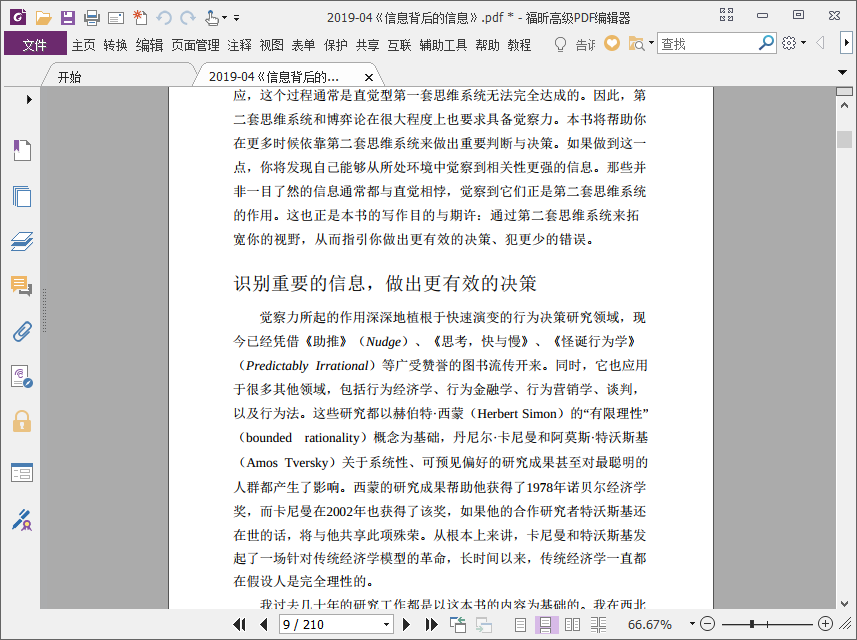
Task: Click the Open folder icon
Action: 43,17
